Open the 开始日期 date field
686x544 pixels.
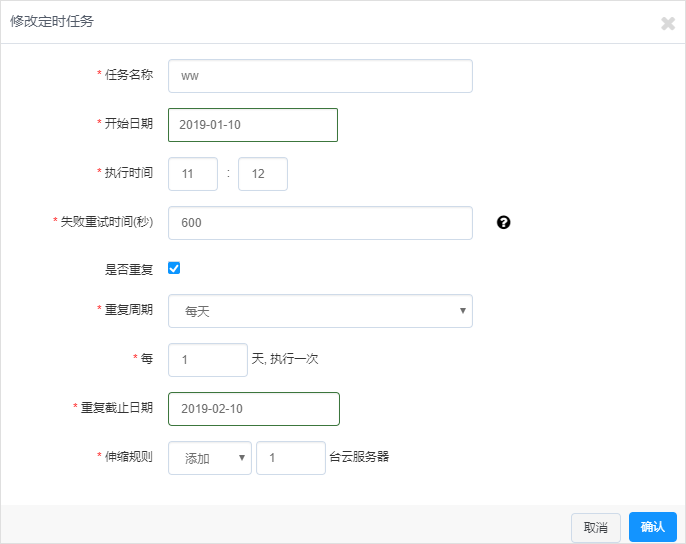[253, 125]
